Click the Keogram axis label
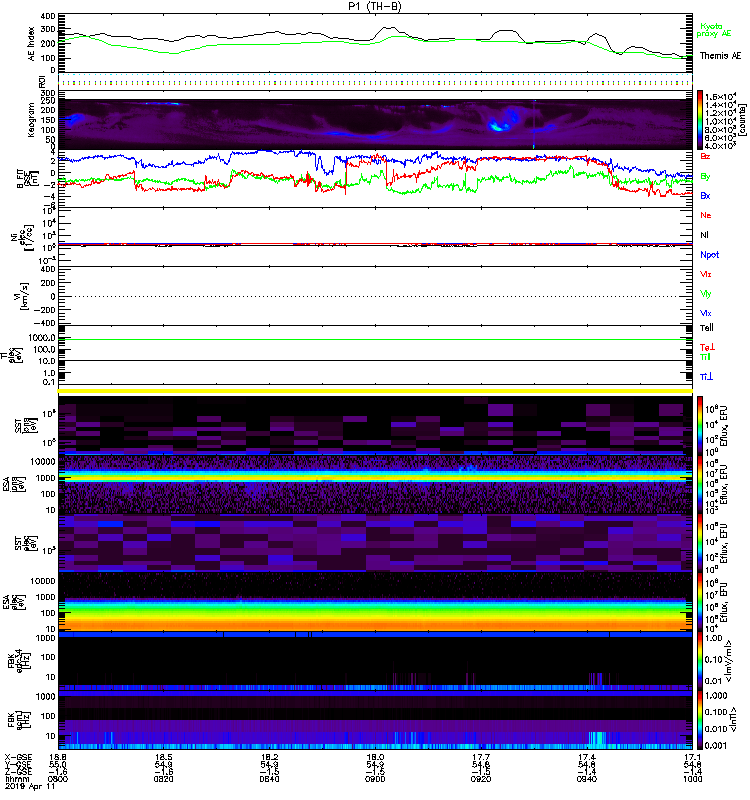750x800 pixels. [31, 119]
